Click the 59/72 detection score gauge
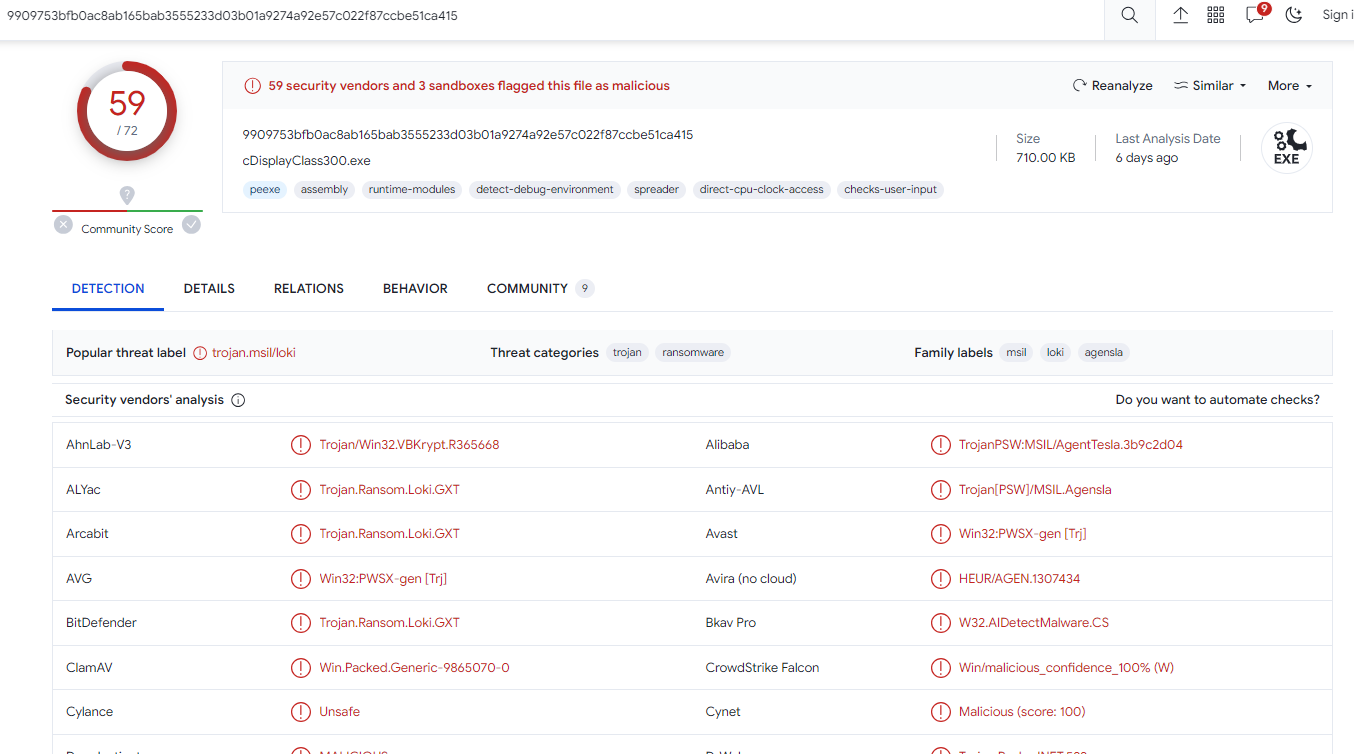1354x754 pixels. pyautogui.click(x=127, y=111)
